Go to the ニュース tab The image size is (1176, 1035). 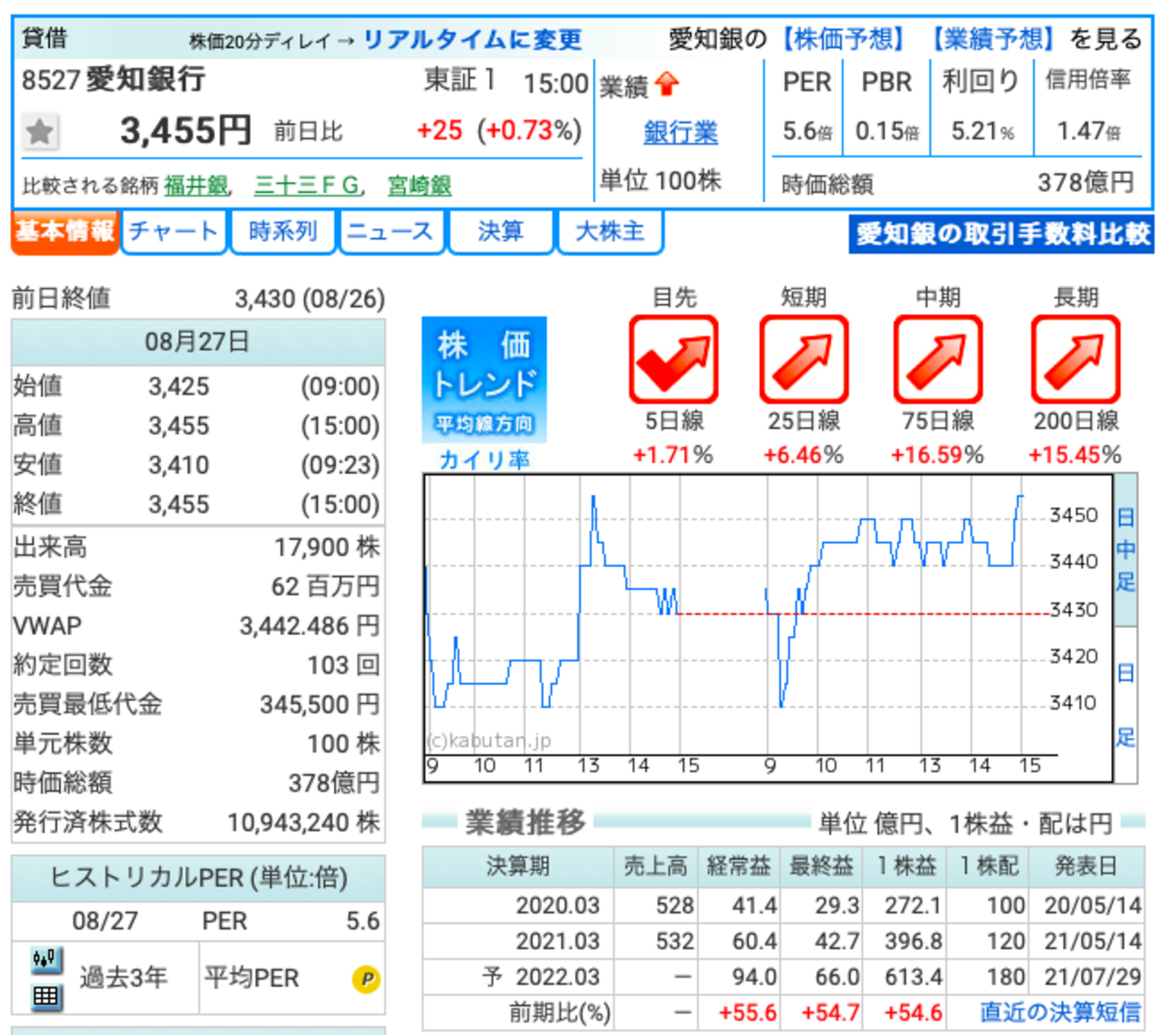[391, 232]
